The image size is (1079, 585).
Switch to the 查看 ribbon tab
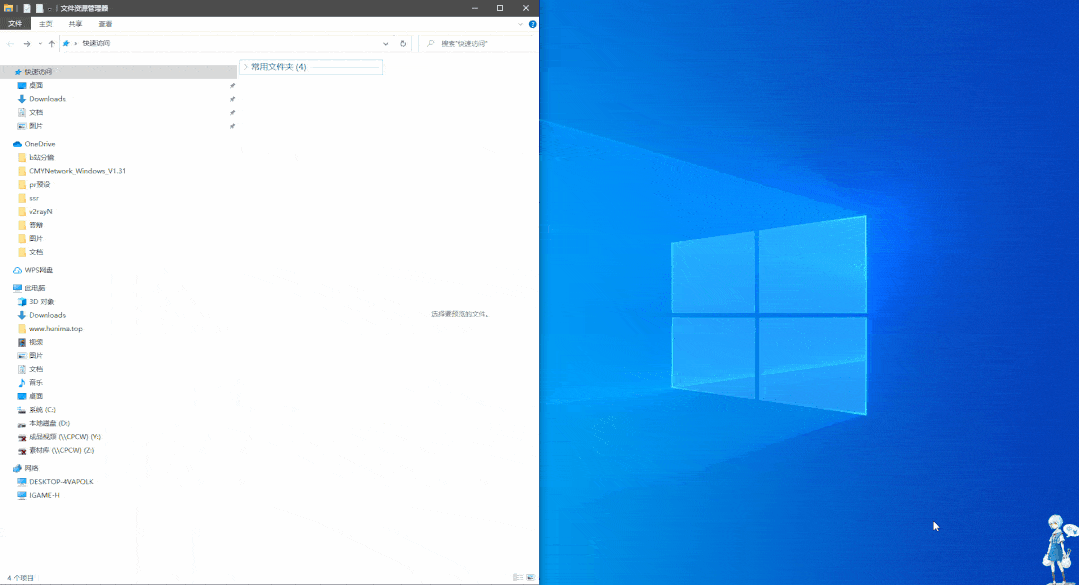coord(105,24)
